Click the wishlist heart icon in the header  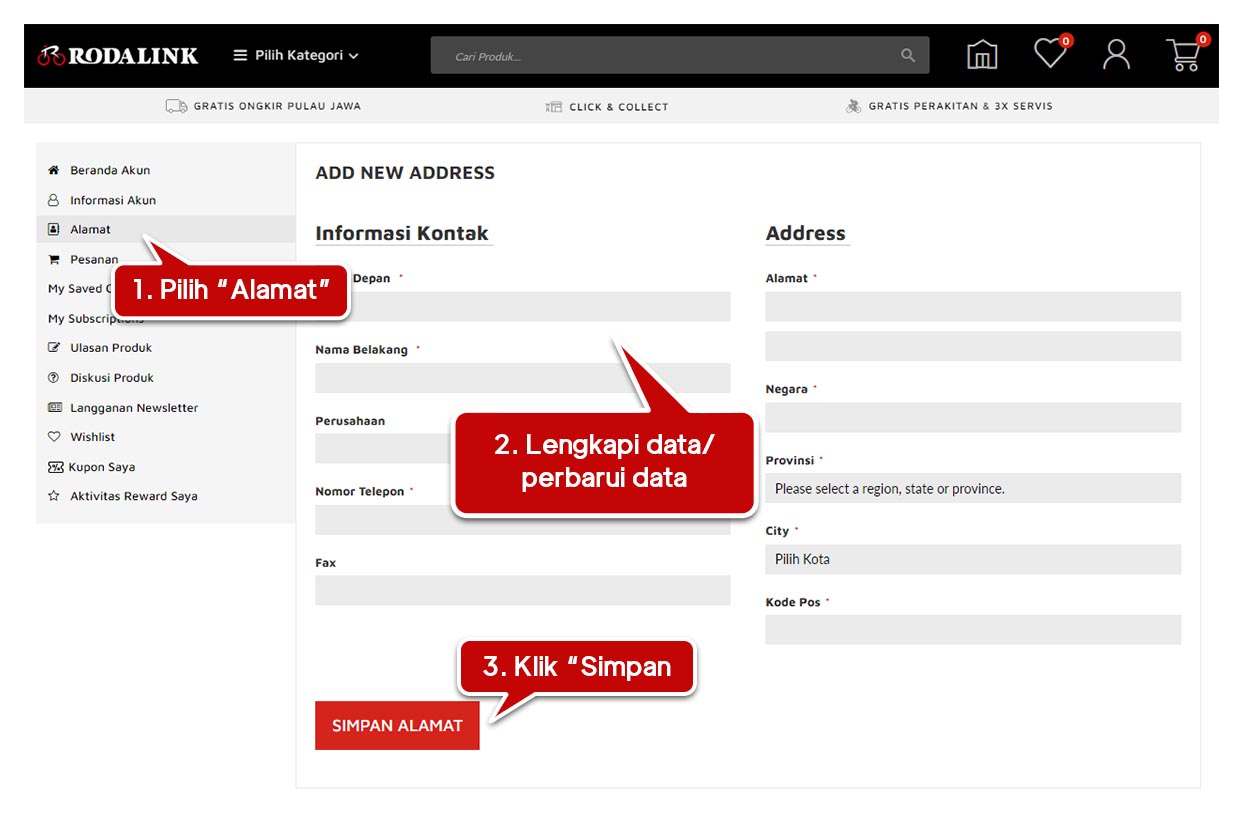pyautogui.click(x=1049, y=55)
